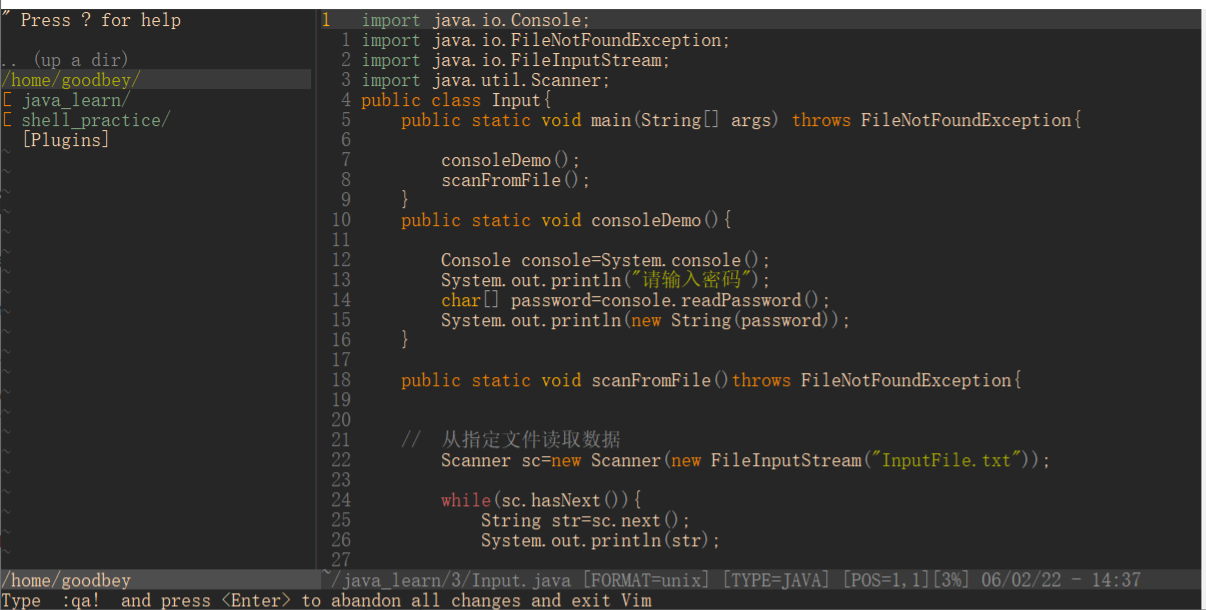Click relative line number 22 in gutter
This screenshot has width=1206, height=610.
341,460
